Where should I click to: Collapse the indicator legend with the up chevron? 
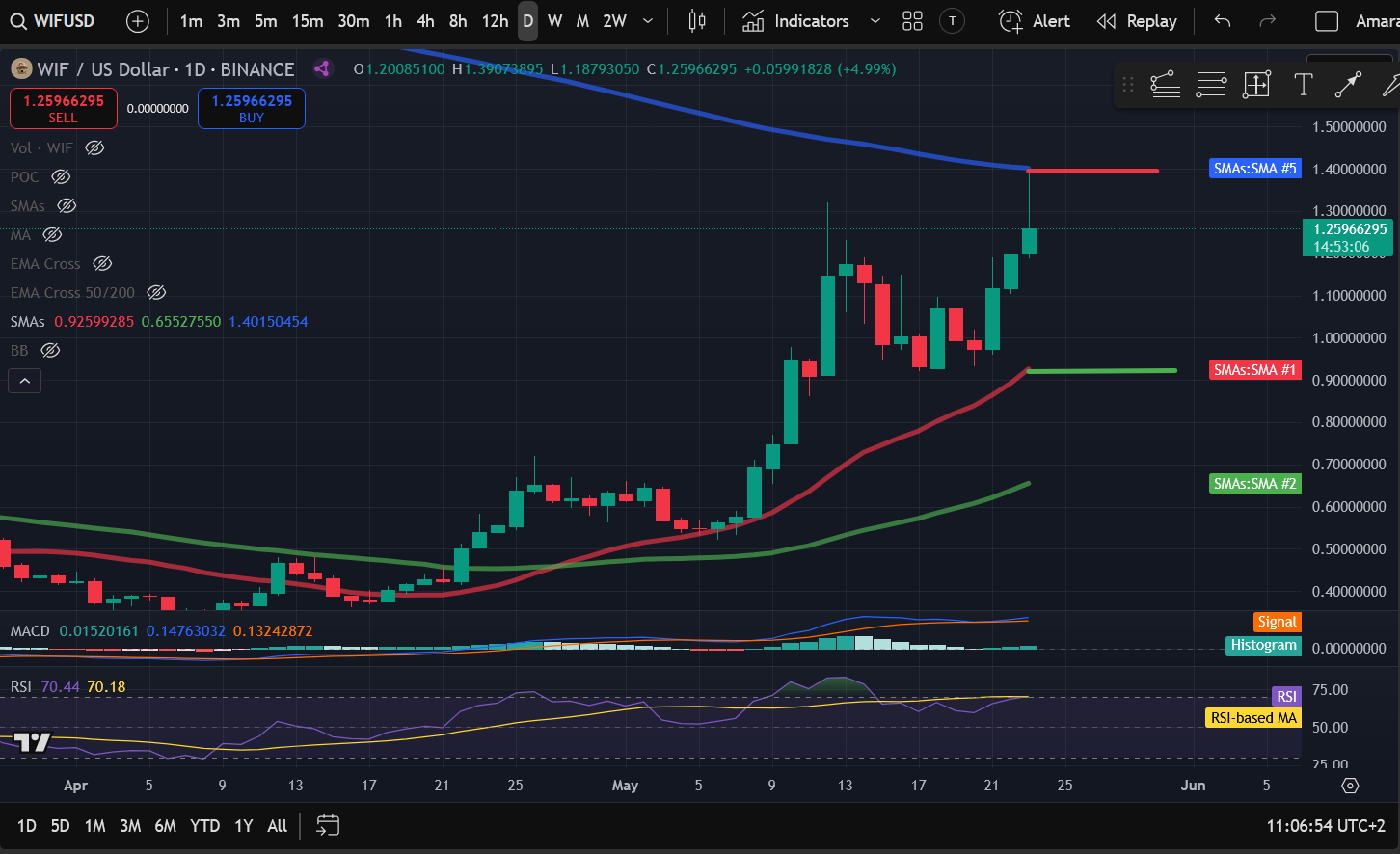[25, 381]
